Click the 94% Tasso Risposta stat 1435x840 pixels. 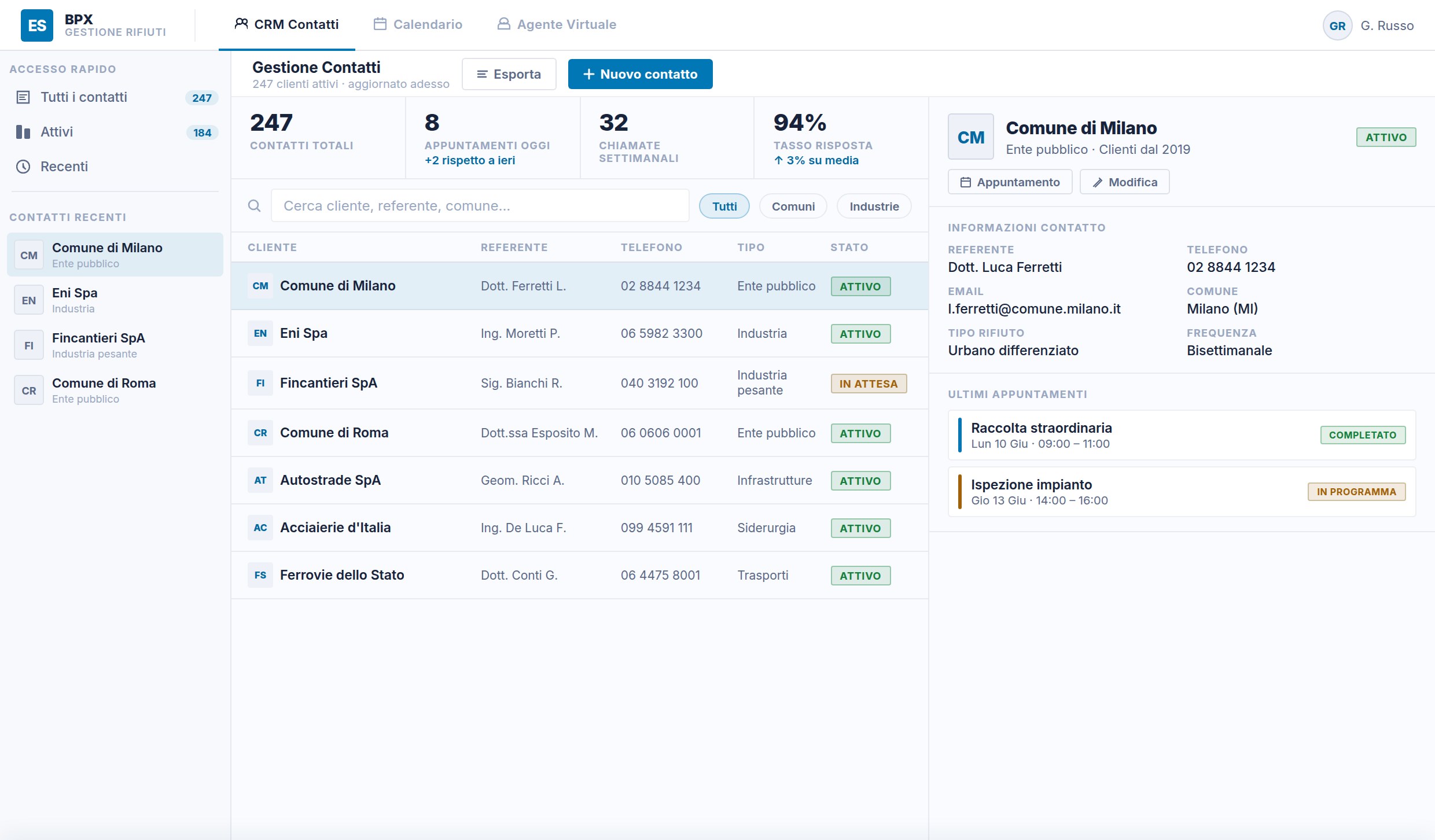[841, 138]
